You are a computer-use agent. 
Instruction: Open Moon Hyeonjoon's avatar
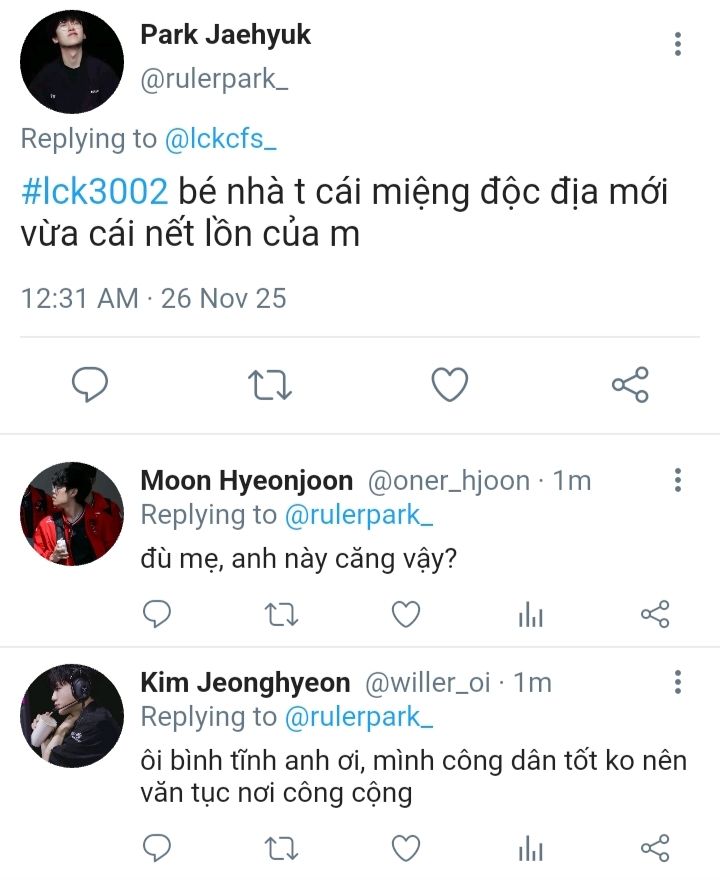[x=72, y=514]
